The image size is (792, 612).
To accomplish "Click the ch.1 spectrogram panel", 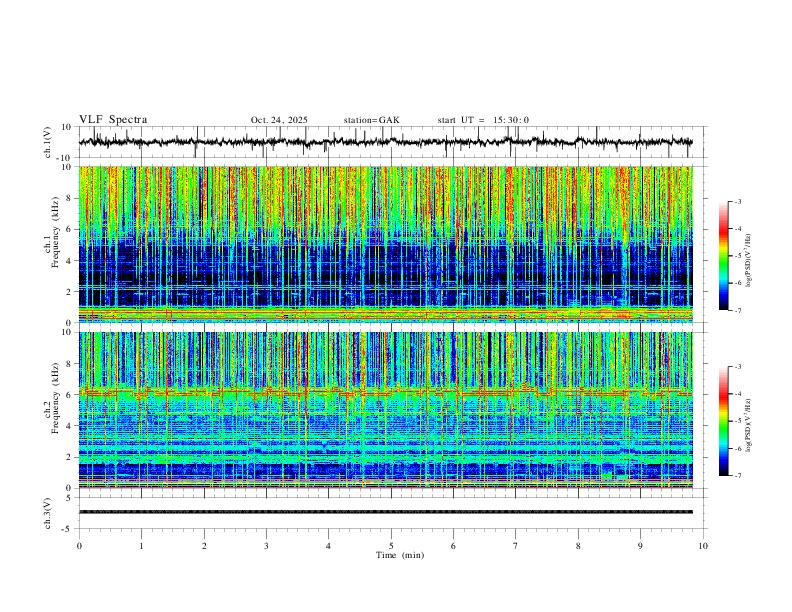I will (x=386, y=244).
